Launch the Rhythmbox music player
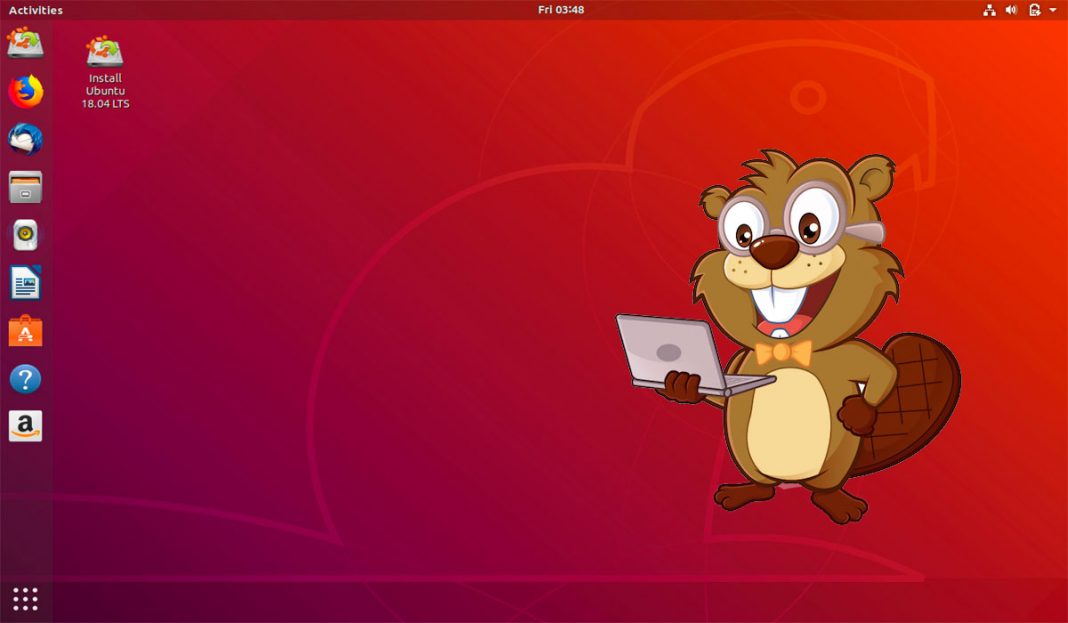 click(x=24, y=234)
